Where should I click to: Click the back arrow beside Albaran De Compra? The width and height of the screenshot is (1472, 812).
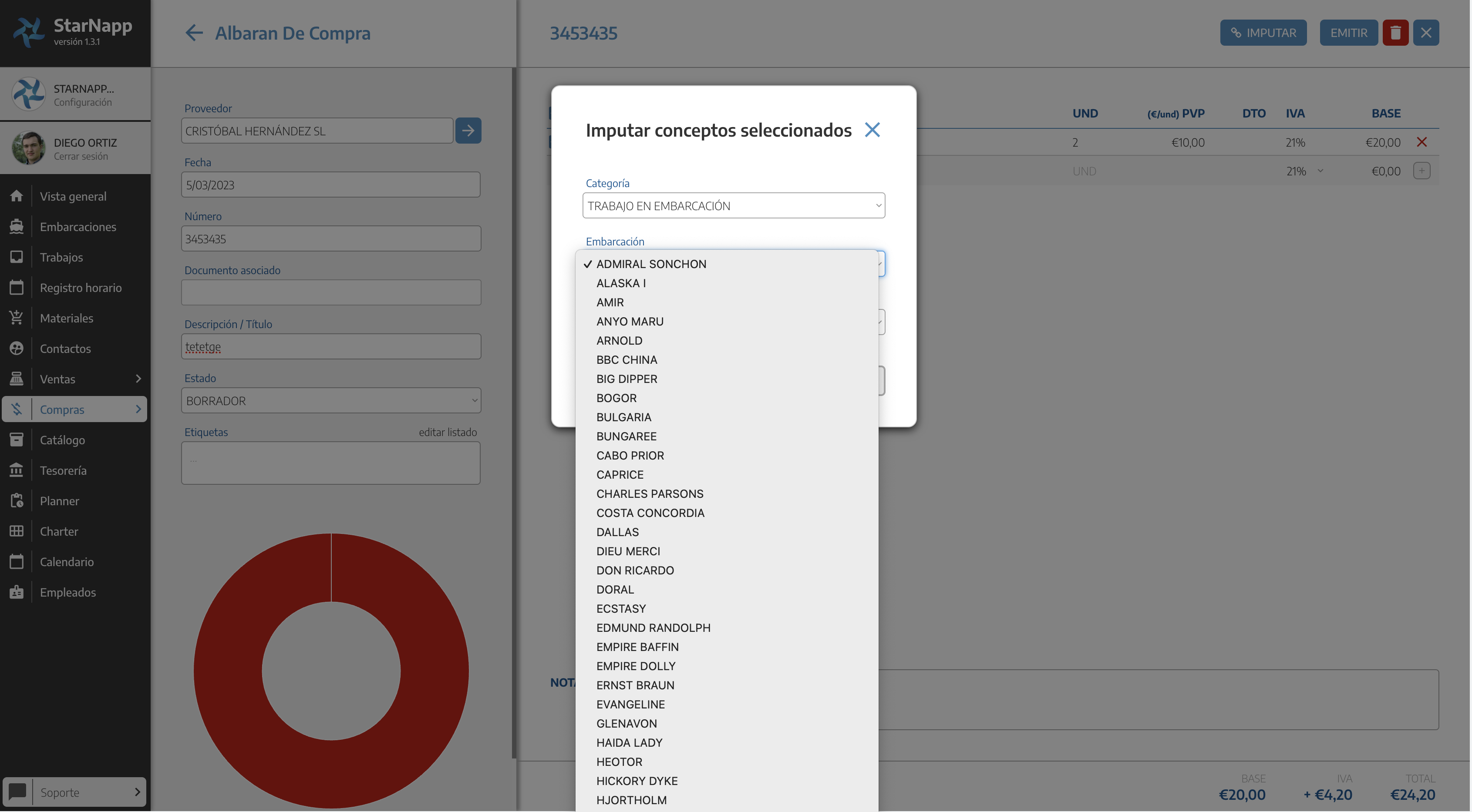point(194,33)
